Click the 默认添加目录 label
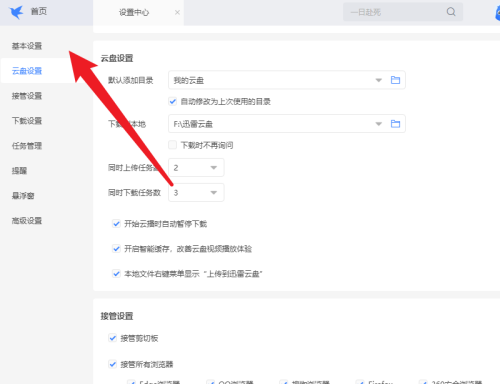This screenshot has width=500, height=384. pyautogui.click(x=131, y=80)
